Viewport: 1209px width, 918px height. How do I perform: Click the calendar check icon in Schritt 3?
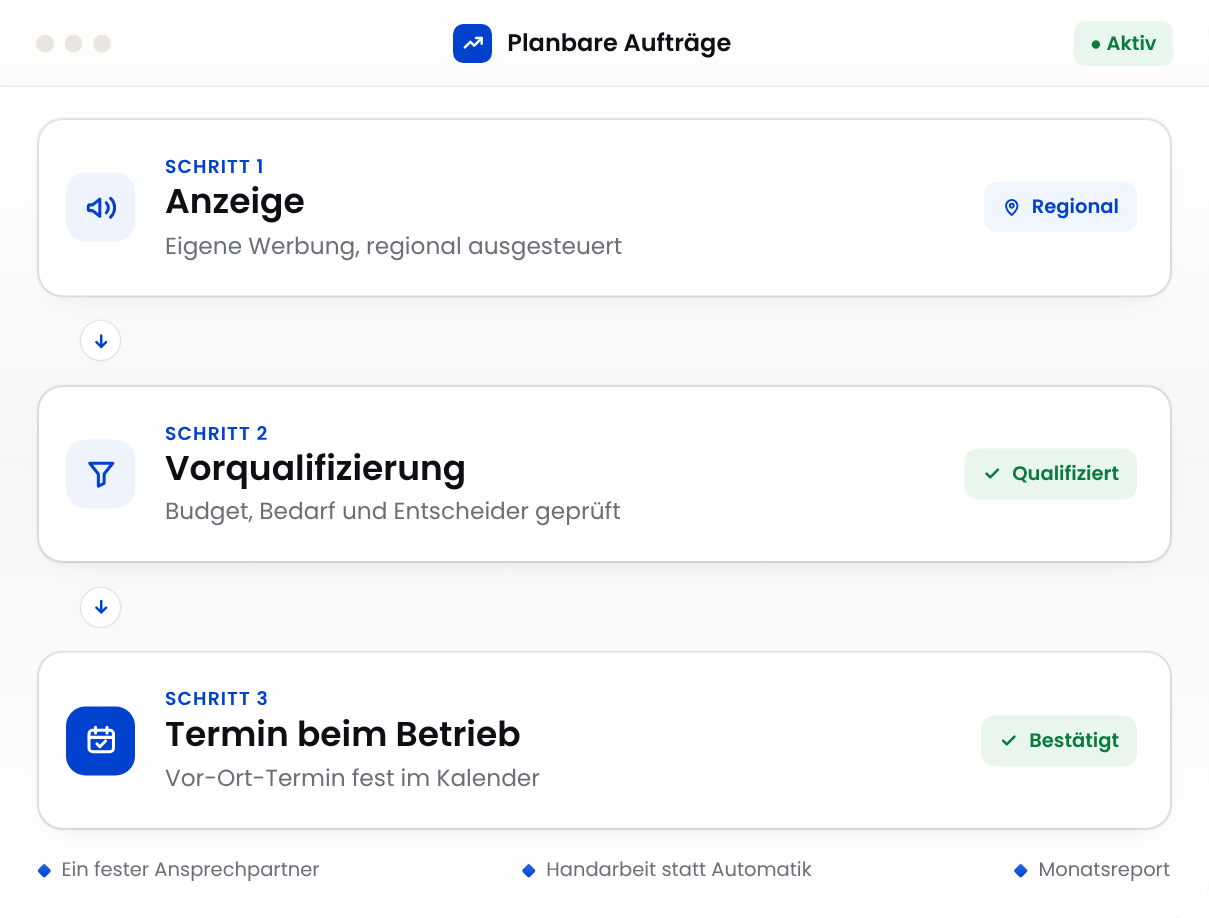(x=101, y=741)
